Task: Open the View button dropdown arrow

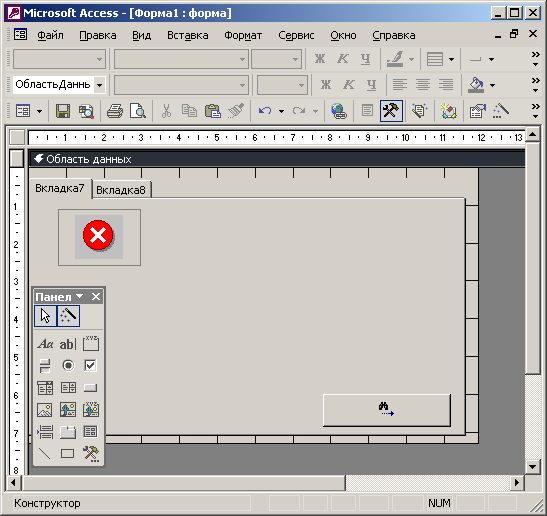Action: [39, 111]
